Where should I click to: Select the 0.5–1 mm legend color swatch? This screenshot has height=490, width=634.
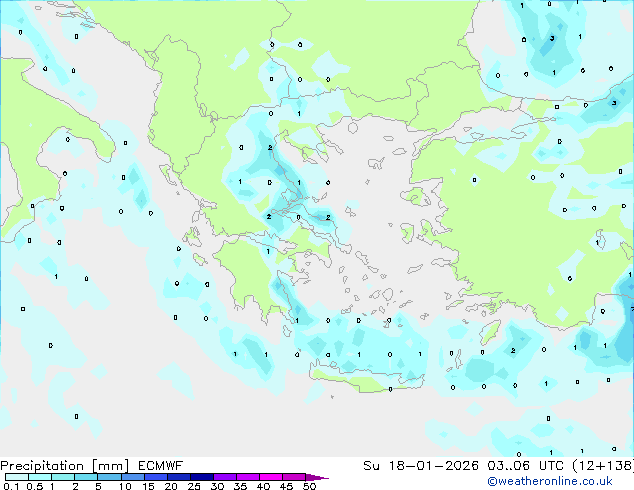click(x=40, y=477)
